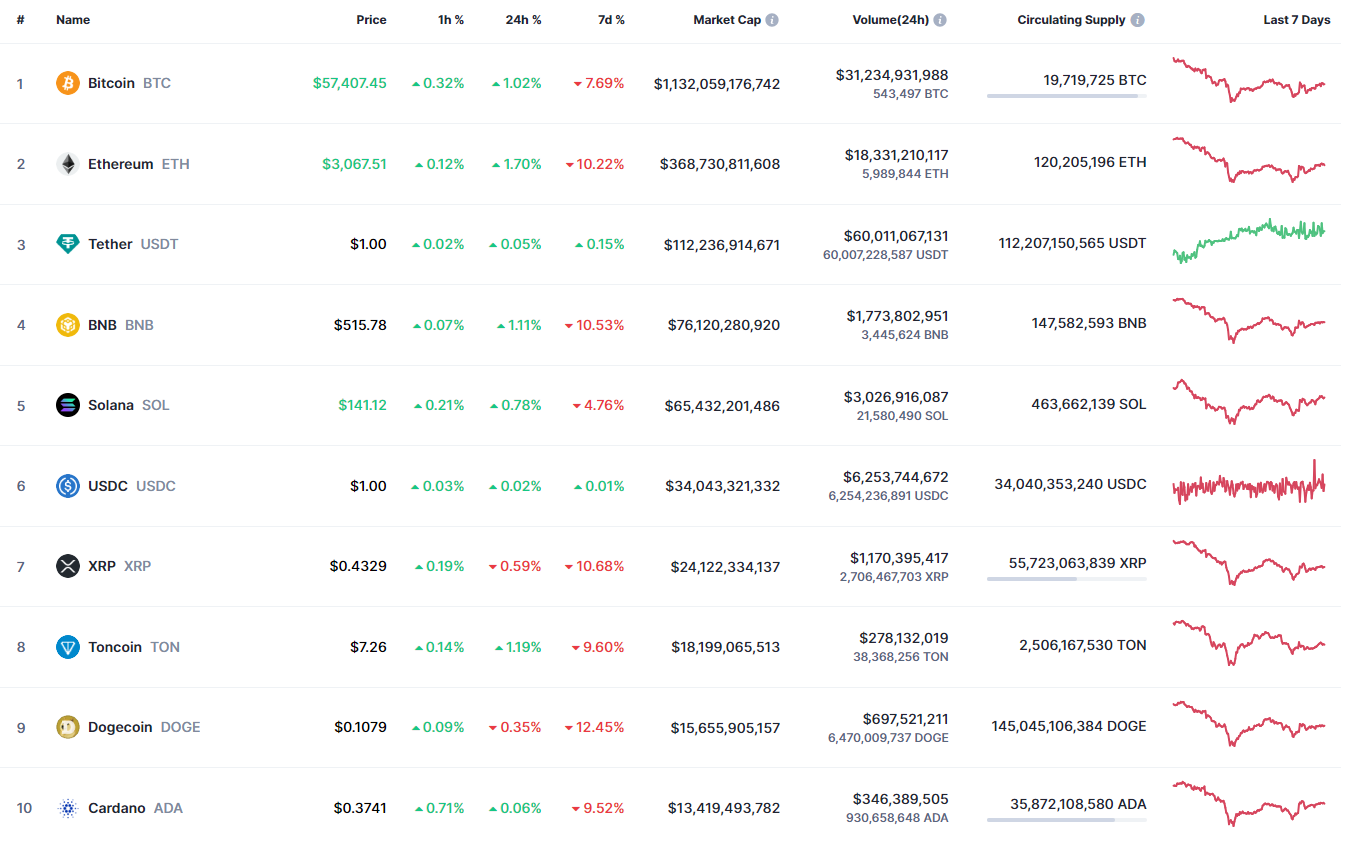Viewport: 1353px width, 845px height.
Task: Click the Bitcoin coin logo icon
Action: point(68,83)
